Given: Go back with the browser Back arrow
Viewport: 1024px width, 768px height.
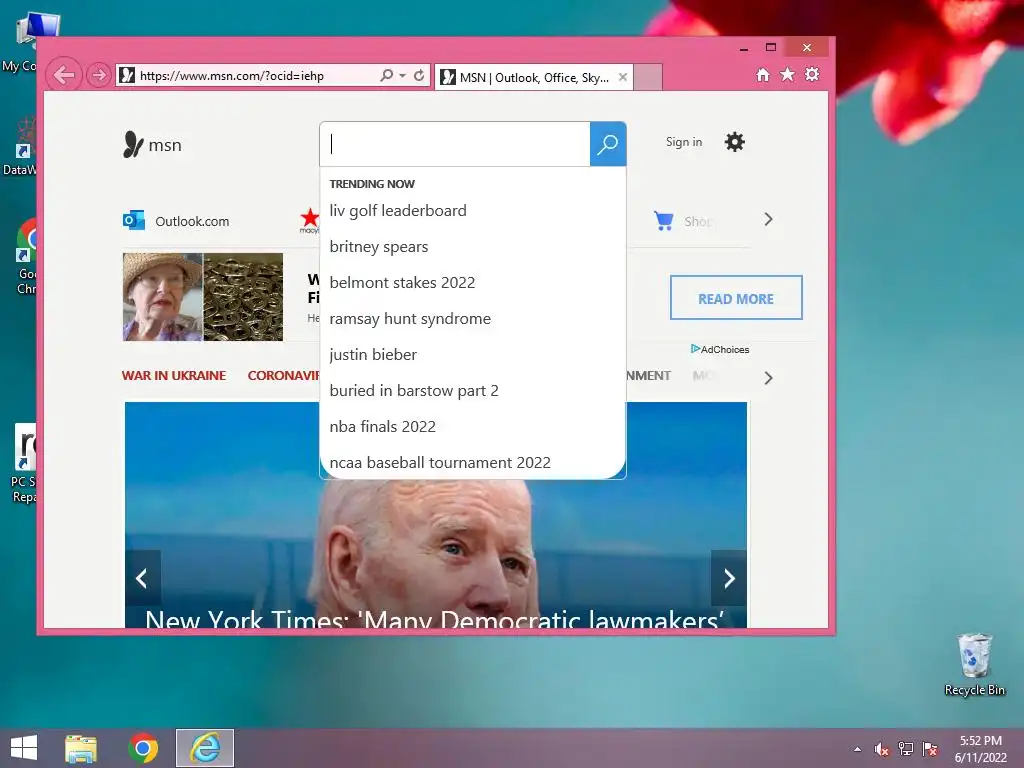Looking at the screenshot, I should pos(64,75).
